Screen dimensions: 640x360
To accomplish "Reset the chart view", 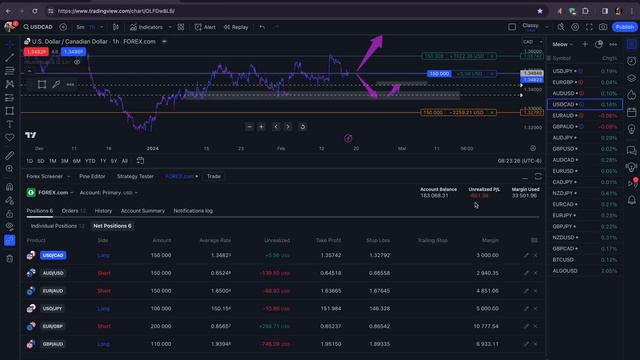I will point(302,127).
